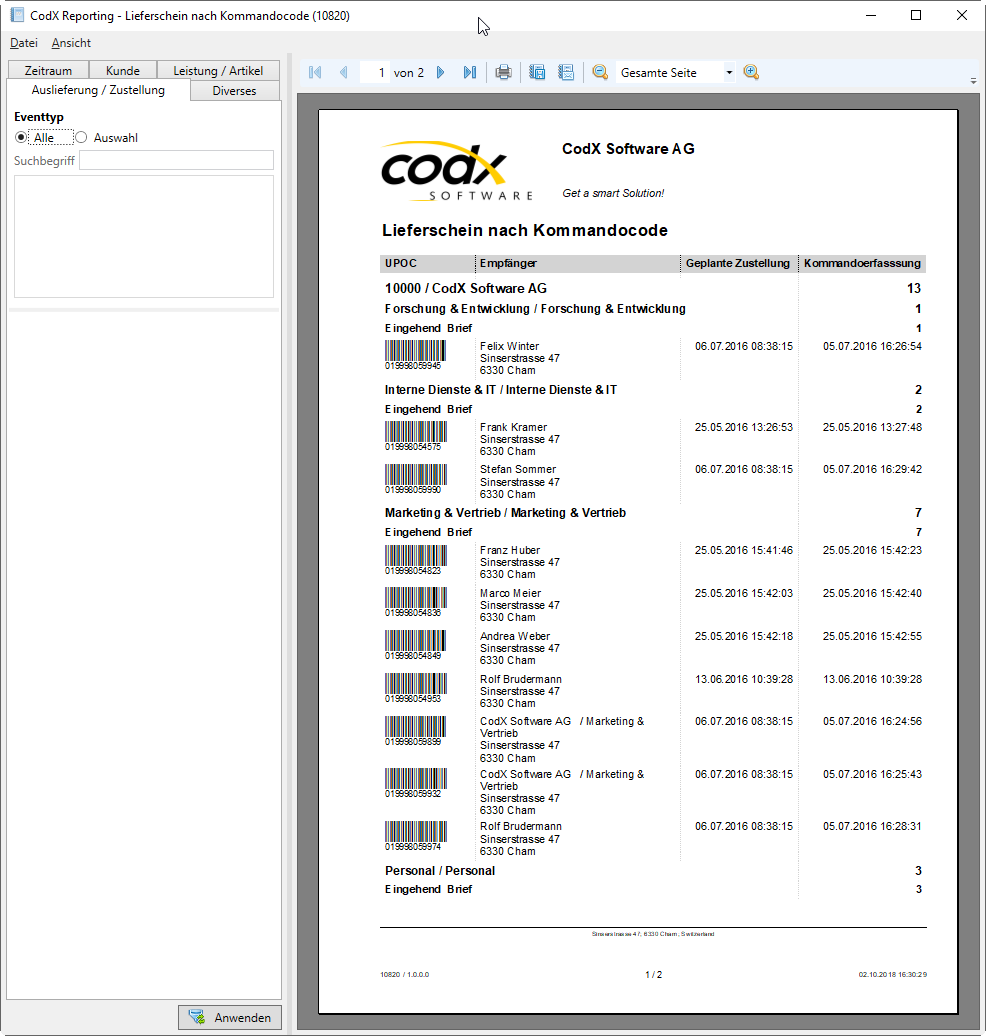Go to previous report page
The width and height of the screenshot is (986, 1036).
[344, 73]
